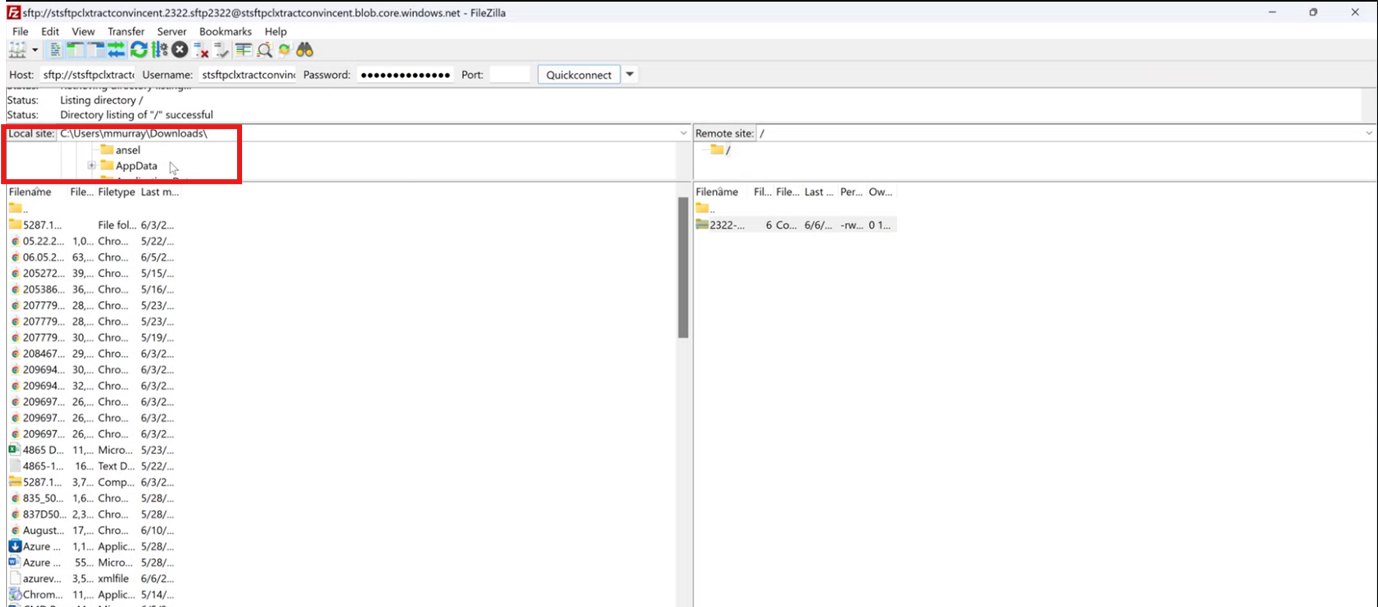The width and height of the screenshot is (1378, 607).
Task: Open the Local site path dropdown
Action: [682, 133]
